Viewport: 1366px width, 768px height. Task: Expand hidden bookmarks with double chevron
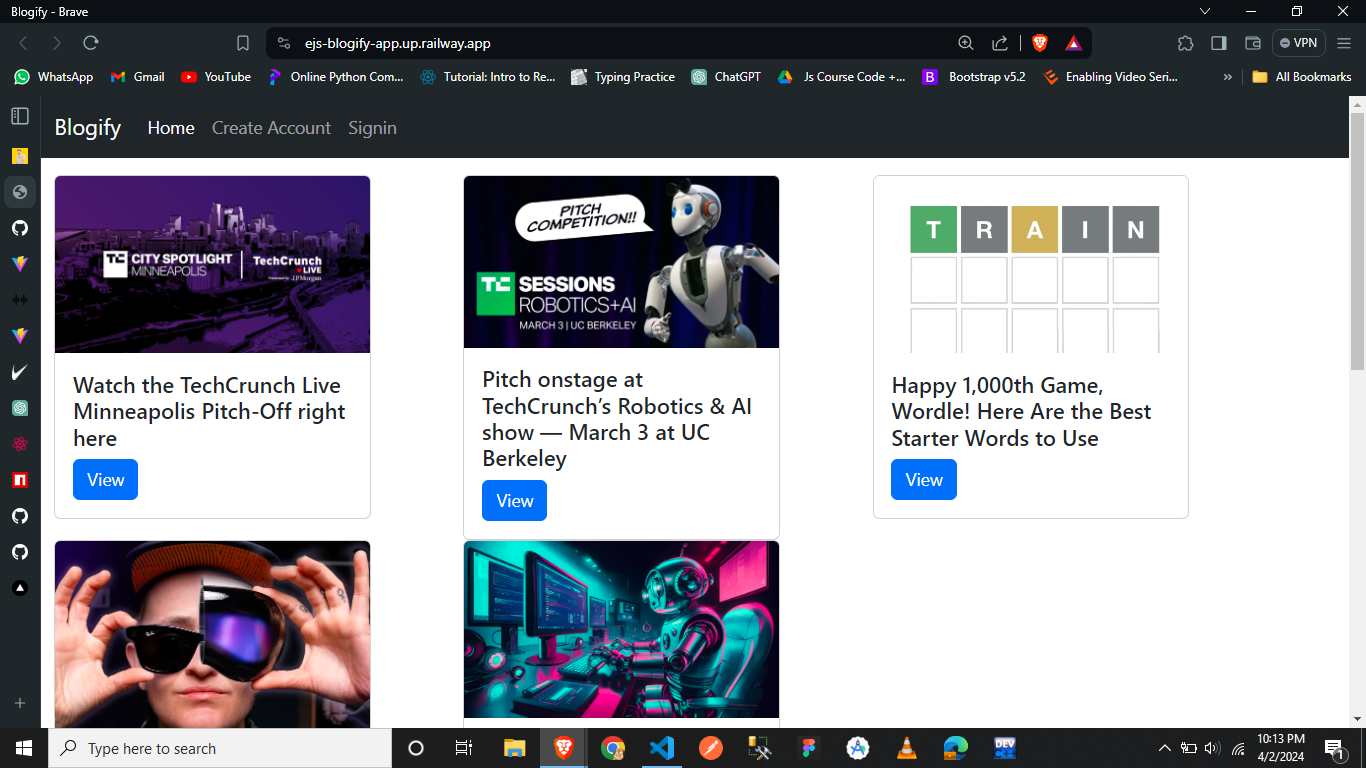1228,77
